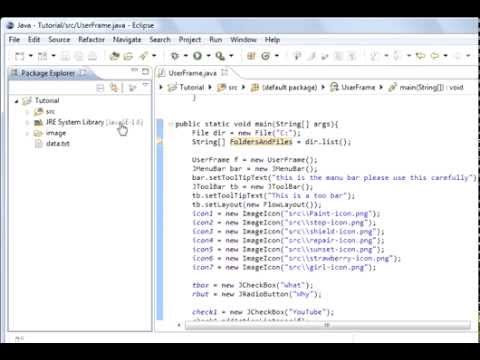Close the UserFrame.java editor tab
The width and height of the screenshot is (480, 360).
pyautogui.click(x=225, y=72)
